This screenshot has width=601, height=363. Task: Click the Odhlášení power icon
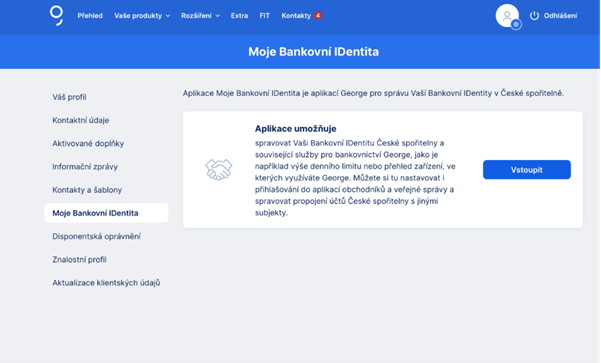(x=534, y=16)
